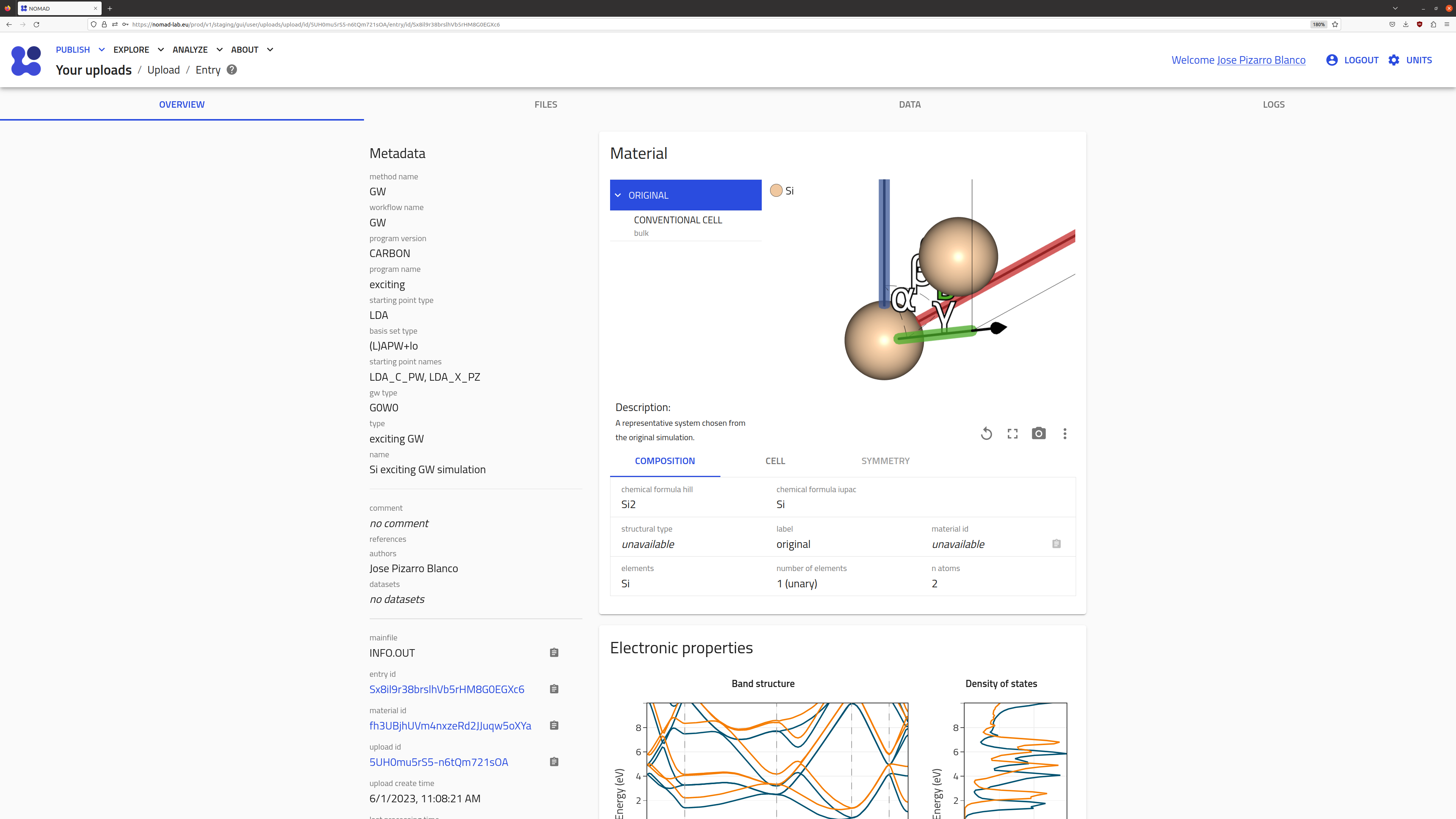The image size is (1456, 819).
Task: Select the COMPOSITION tab
Action: [665, 461]
